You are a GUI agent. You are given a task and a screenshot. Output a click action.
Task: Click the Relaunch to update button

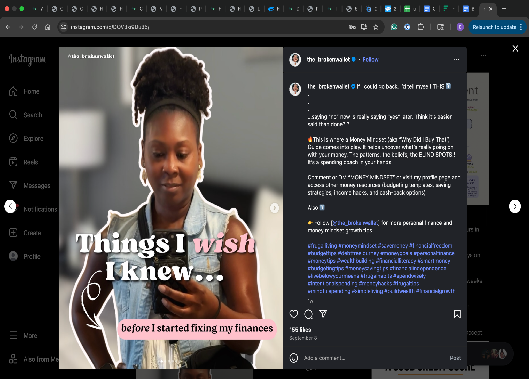click(x=496, y=27)
